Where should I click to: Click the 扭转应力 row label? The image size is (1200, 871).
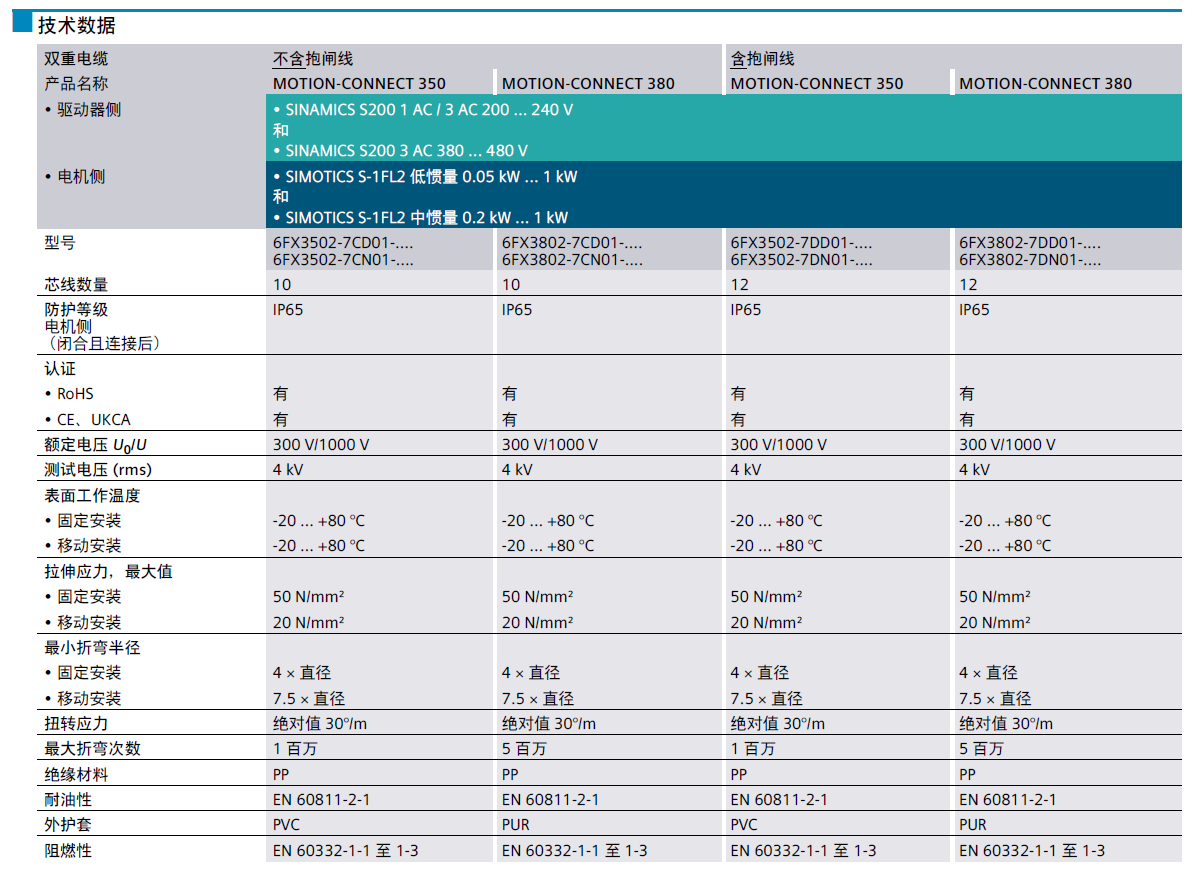tap(76, 723)
